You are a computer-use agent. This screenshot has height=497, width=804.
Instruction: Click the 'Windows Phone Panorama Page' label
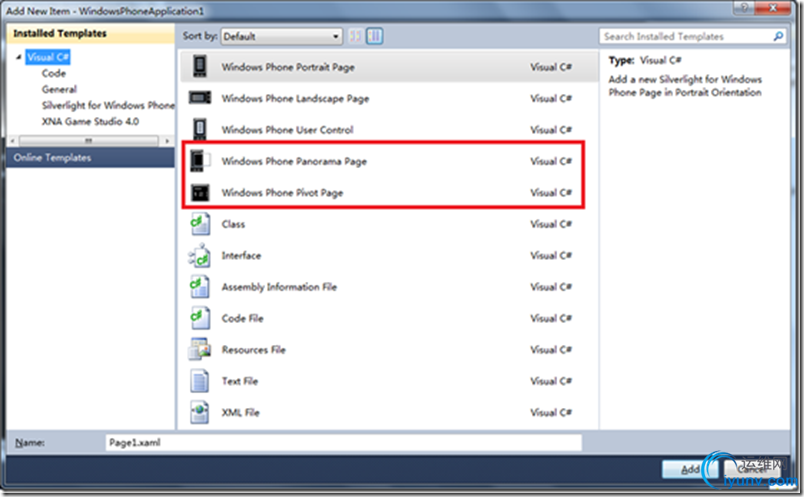(294, 161)
